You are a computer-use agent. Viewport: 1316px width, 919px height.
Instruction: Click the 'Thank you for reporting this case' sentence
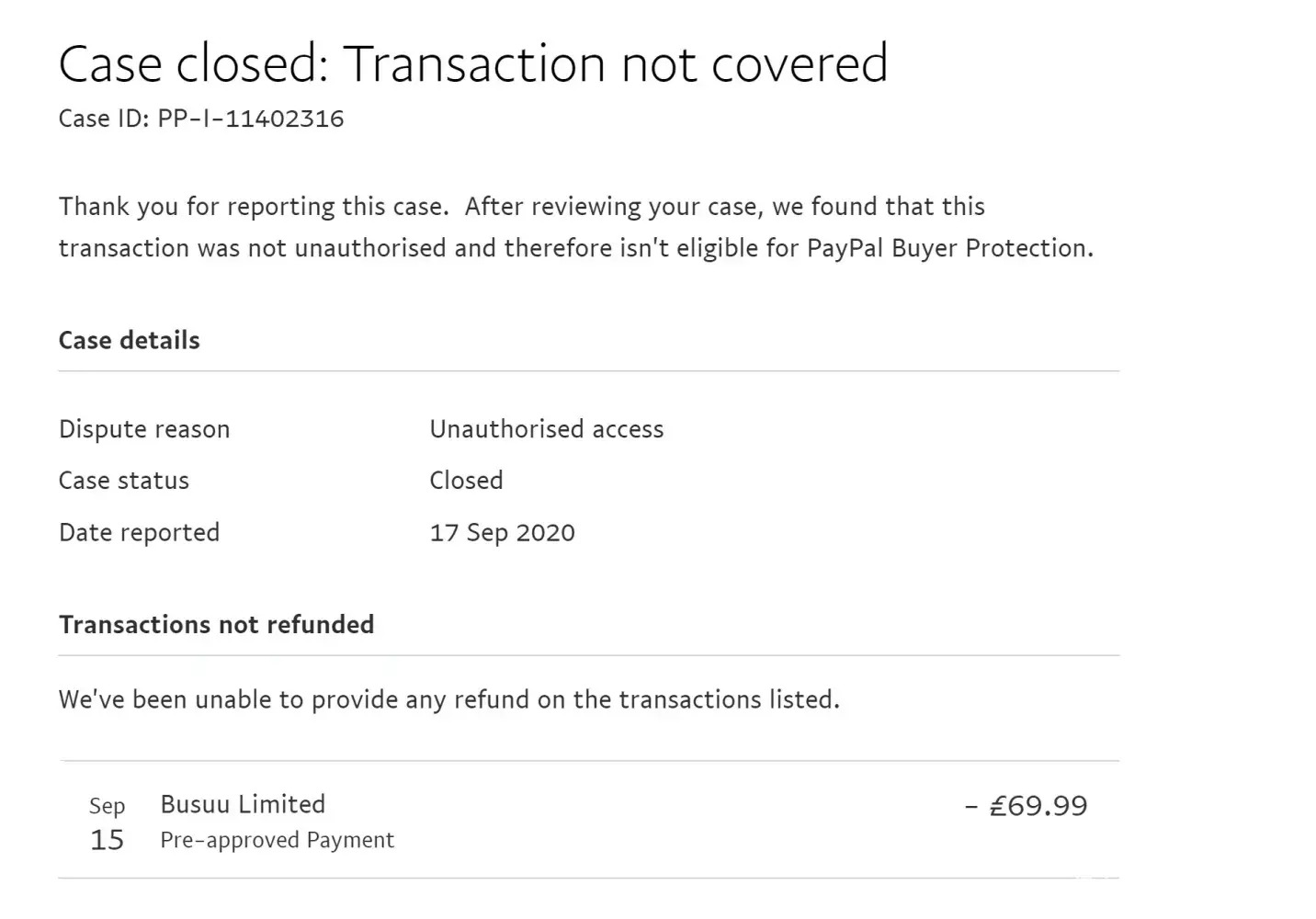253,206
